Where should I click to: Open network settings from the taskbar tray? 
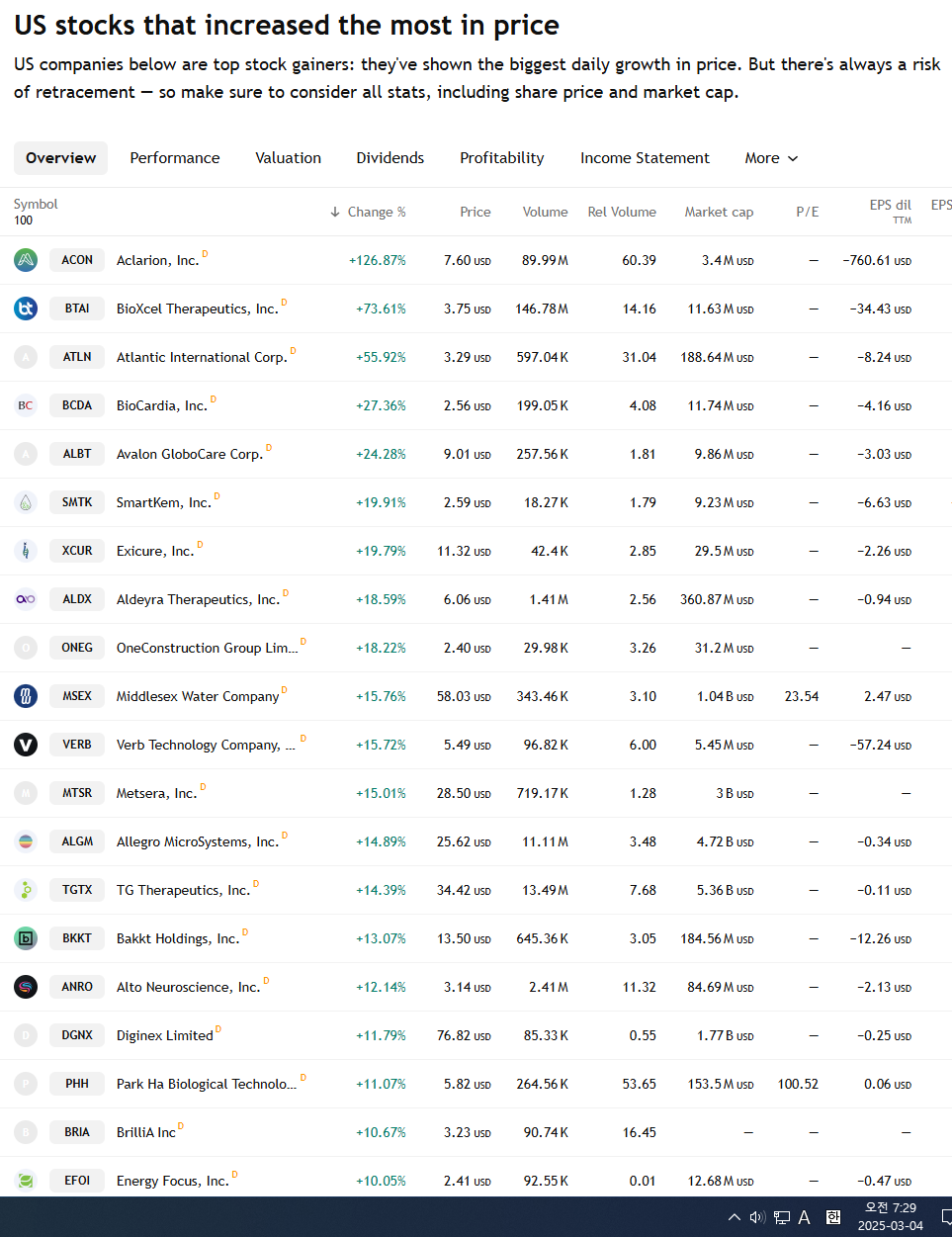coord(781,1217)
